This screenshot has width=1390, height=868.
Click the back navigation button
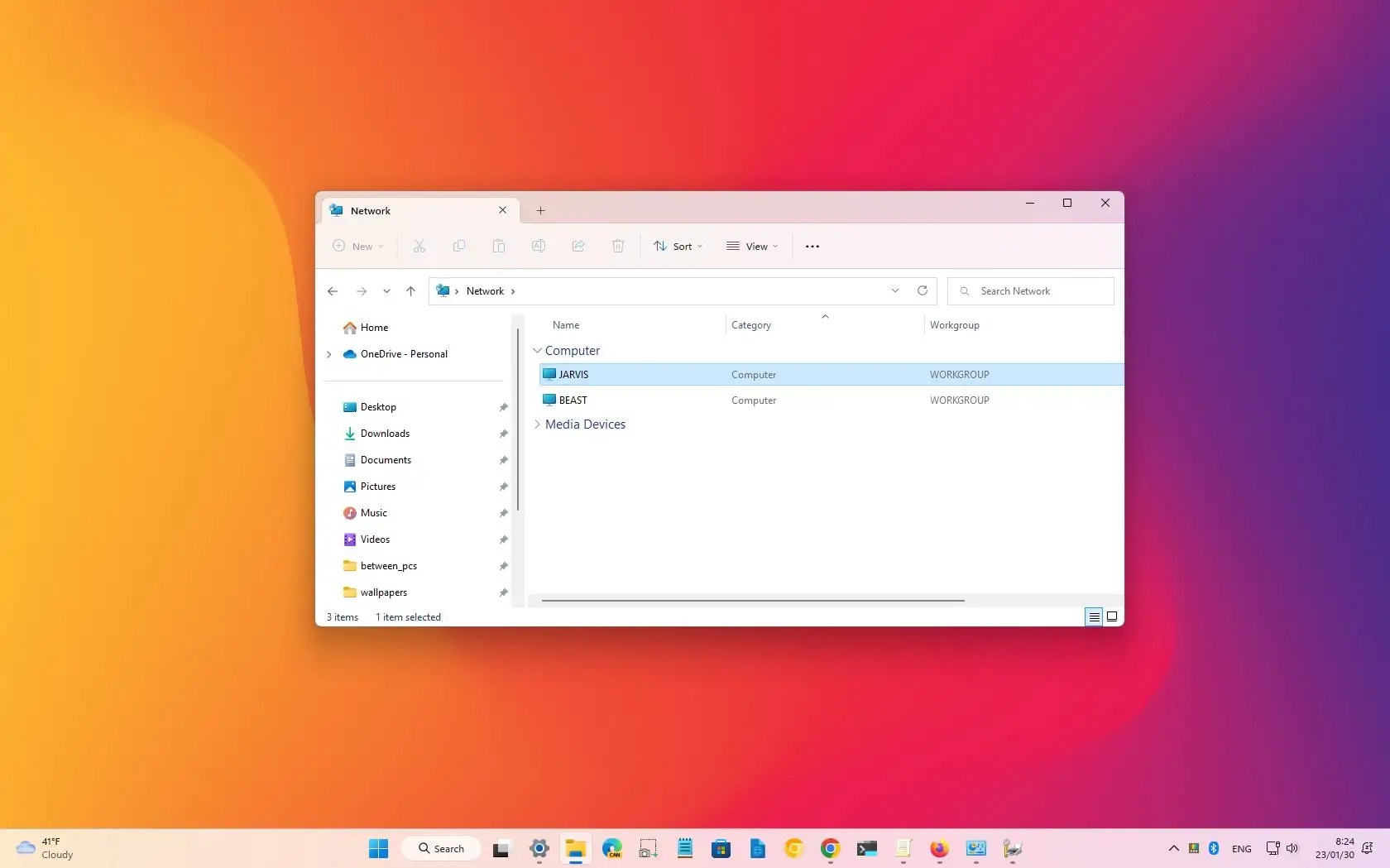point(333,291)
